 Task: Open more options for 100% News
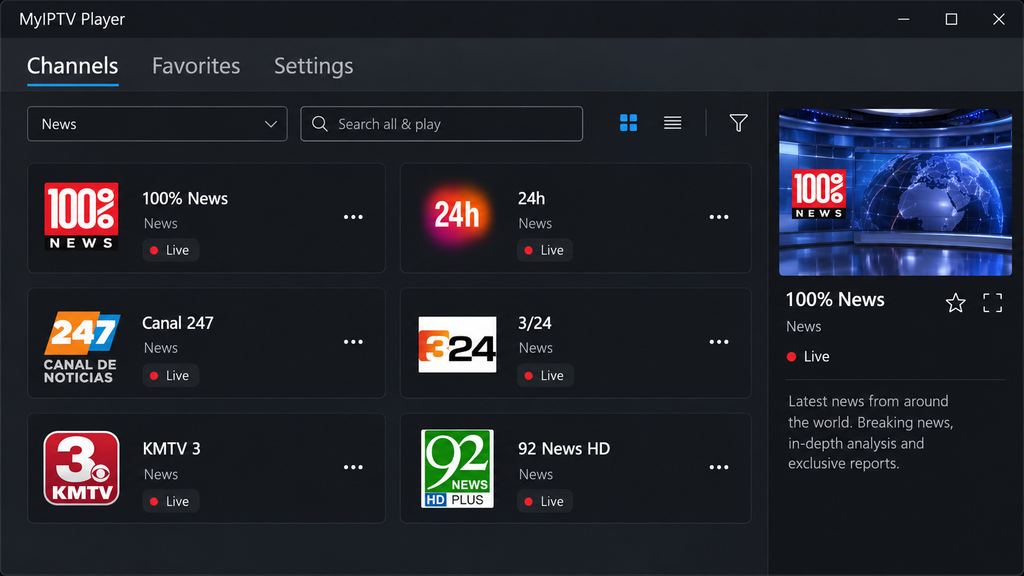353,217
